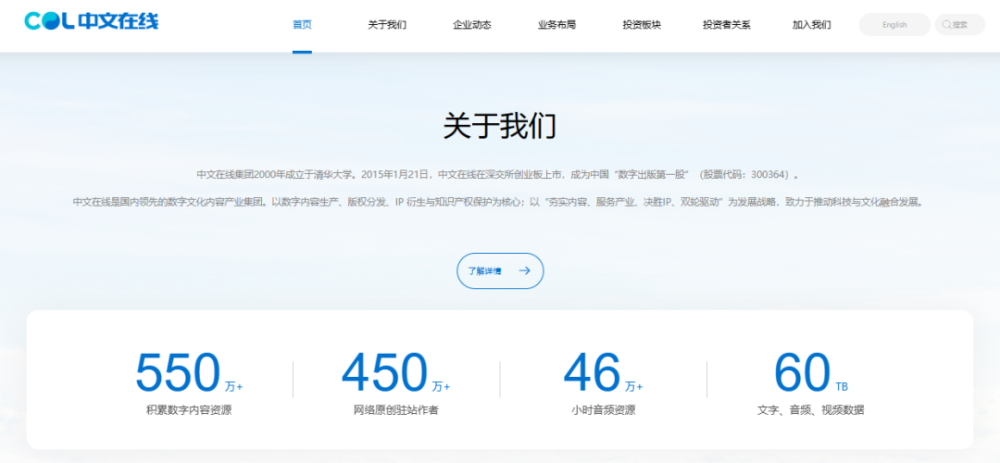
Task: Click the 550 万+ statistic
Action: [x=189, y=373]
